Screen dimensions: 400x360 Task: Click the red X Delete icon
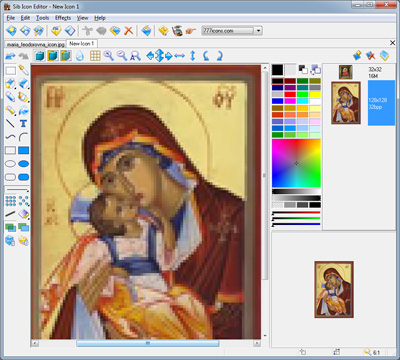[x=128, y=31]
